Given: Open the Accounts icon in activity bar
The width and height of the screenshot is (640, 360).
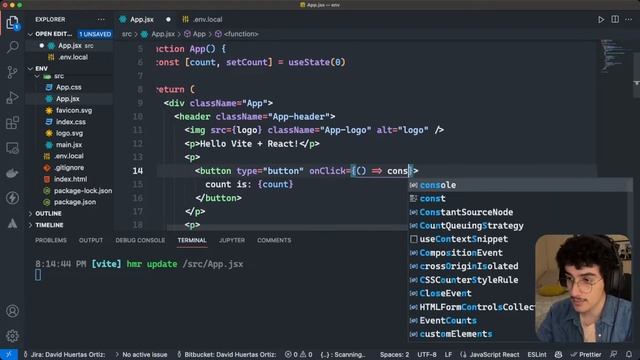Looking at the screenshot, I should pos(12,311).
